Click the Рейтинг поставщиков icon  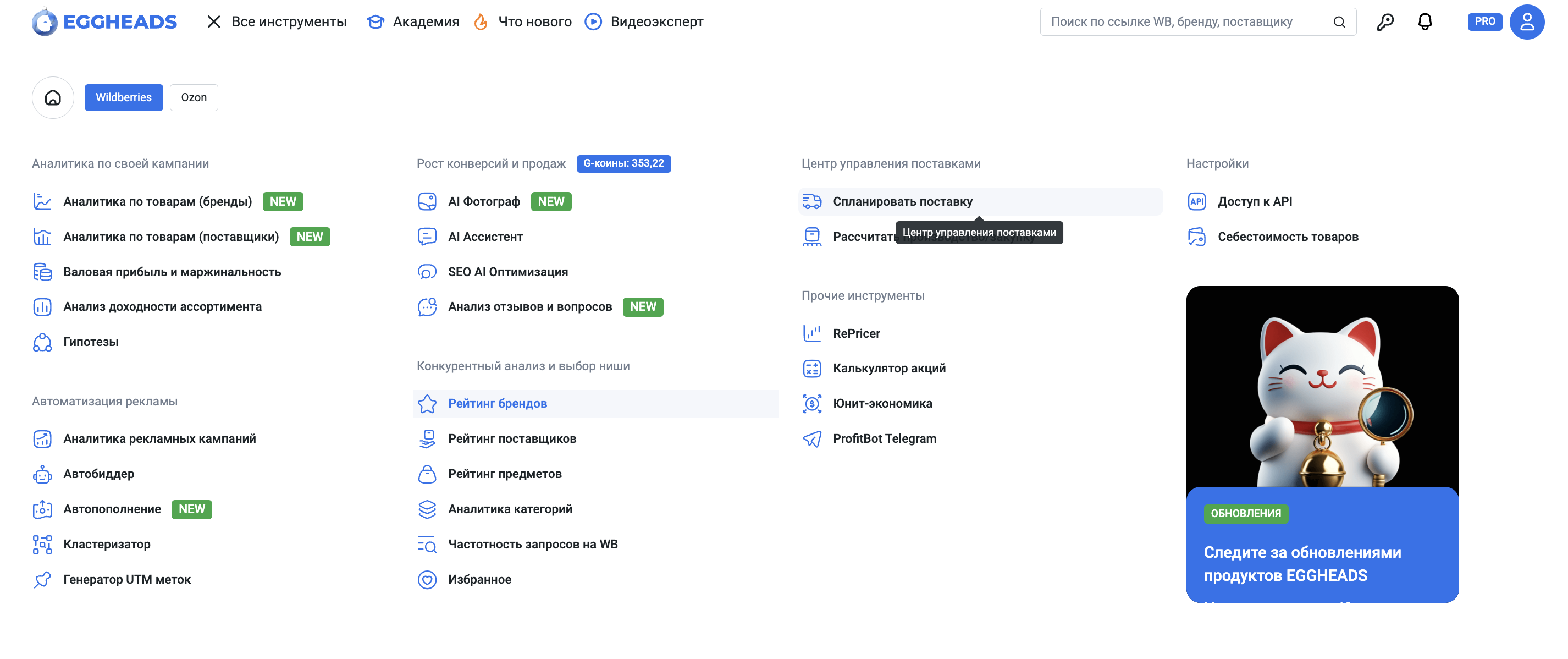point(427,439)
